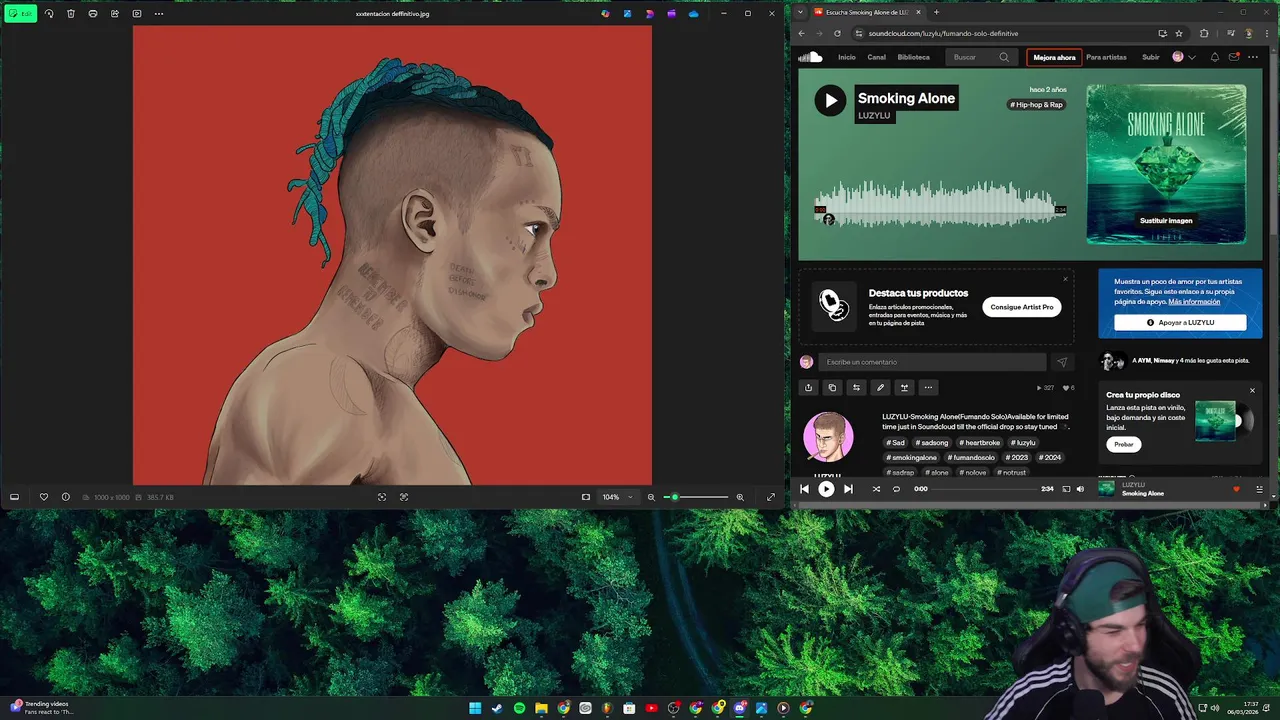Click the Hip-hop & Rap tag
This screenshot has width=1280, height=720.
[1036, 104]
